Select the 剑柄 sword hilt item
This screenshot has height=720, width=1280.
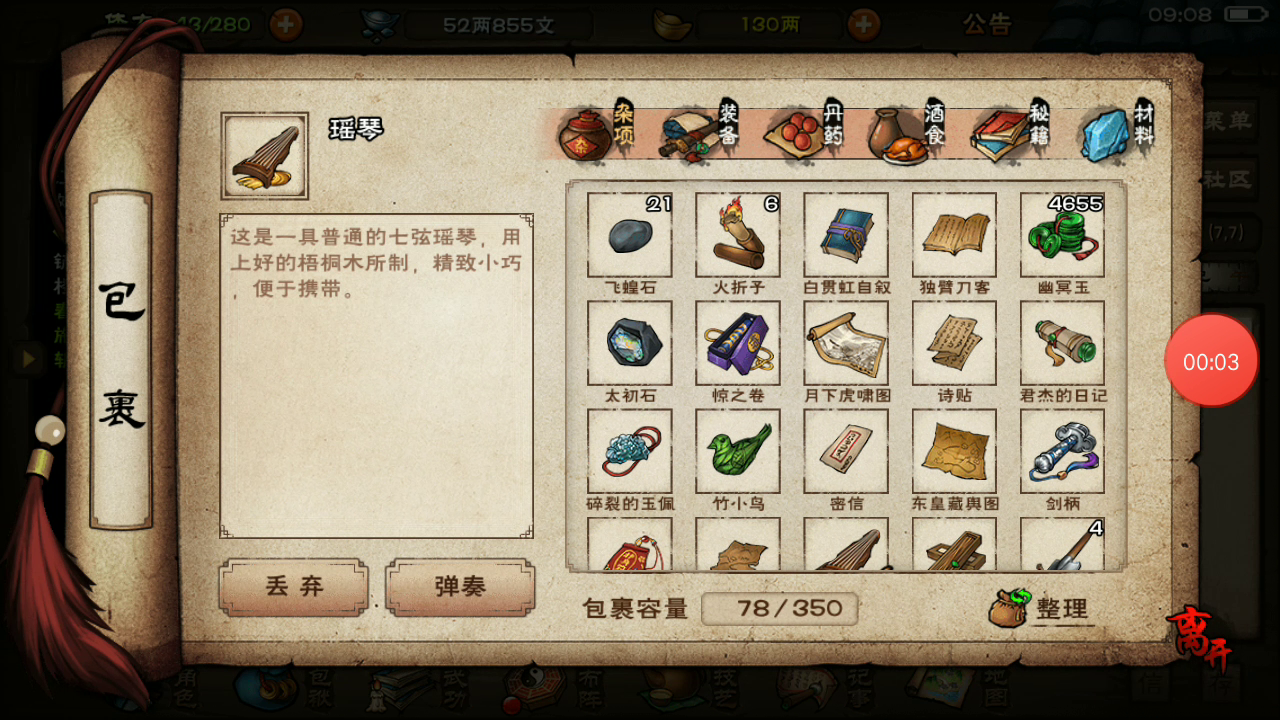pyautogui.click(x=1062, y=451)
